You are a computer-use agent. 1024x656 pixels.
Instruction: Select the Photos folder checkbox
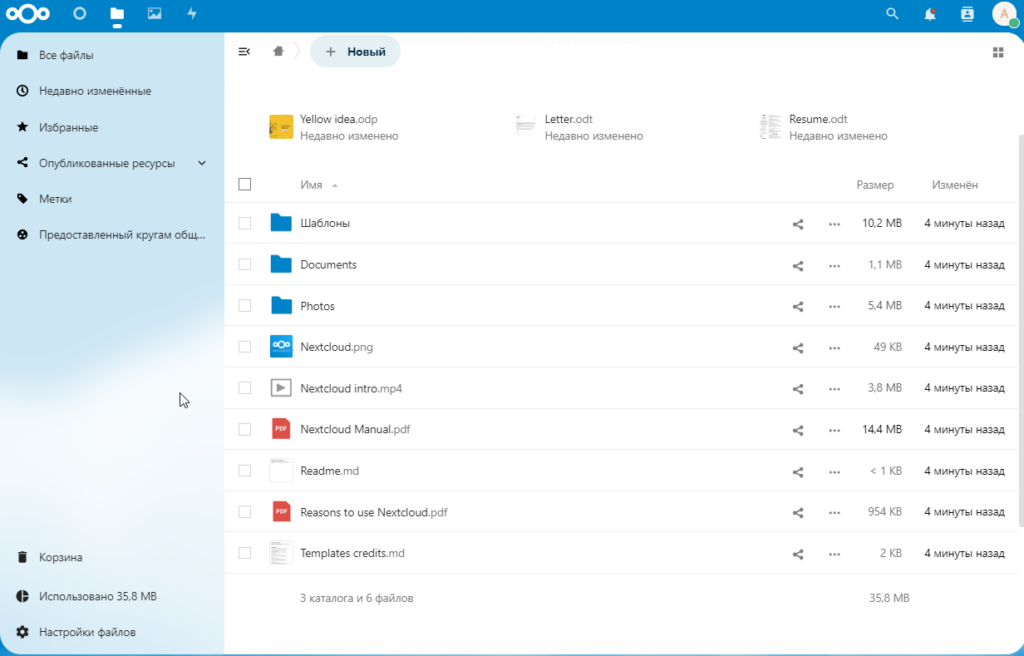point(245,306)
